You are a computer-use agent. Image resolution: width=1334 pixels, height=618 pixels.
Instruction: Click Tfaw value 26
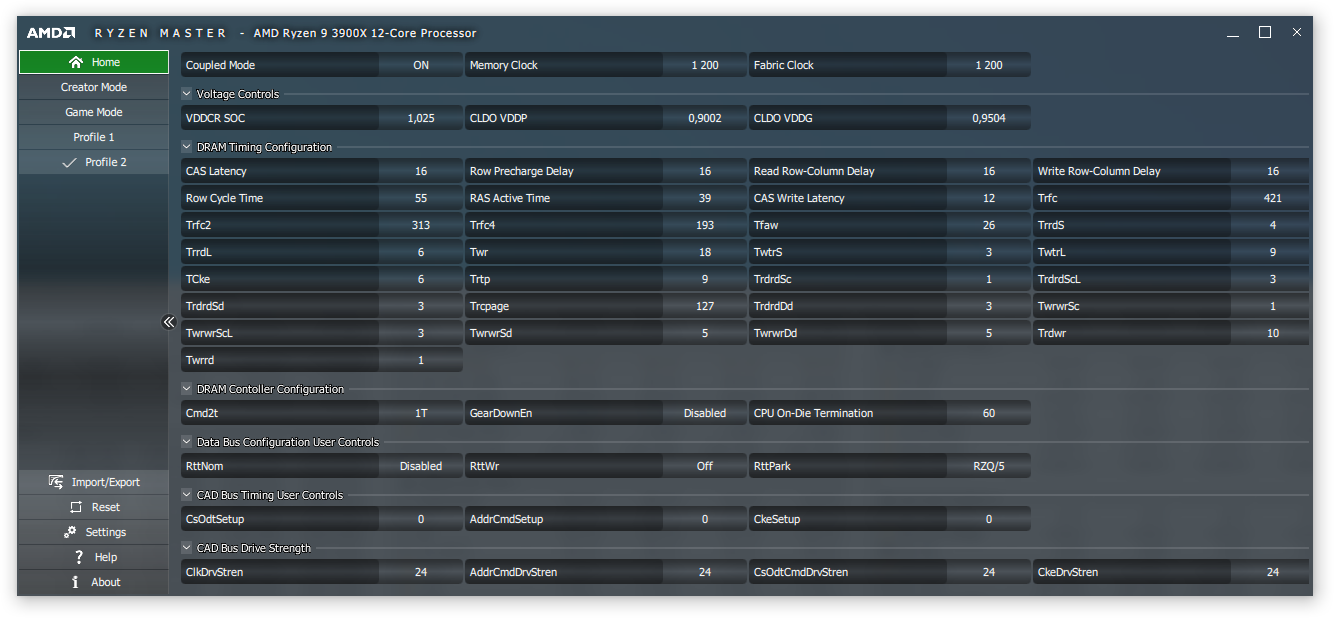pos(989,225)
